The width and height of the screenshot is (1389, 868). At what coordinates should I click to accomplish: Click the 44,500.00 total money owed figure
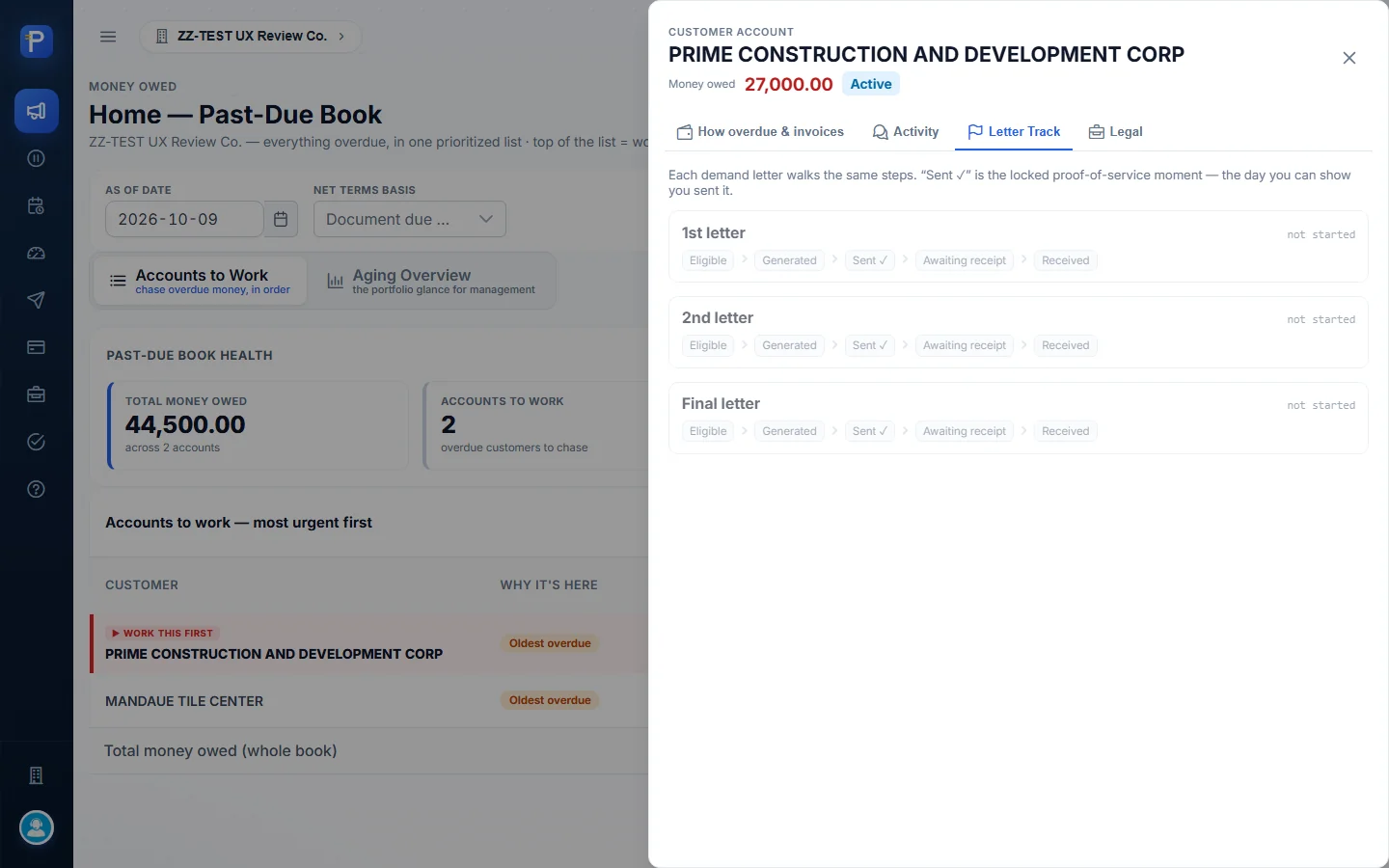(x=185, y=424)
